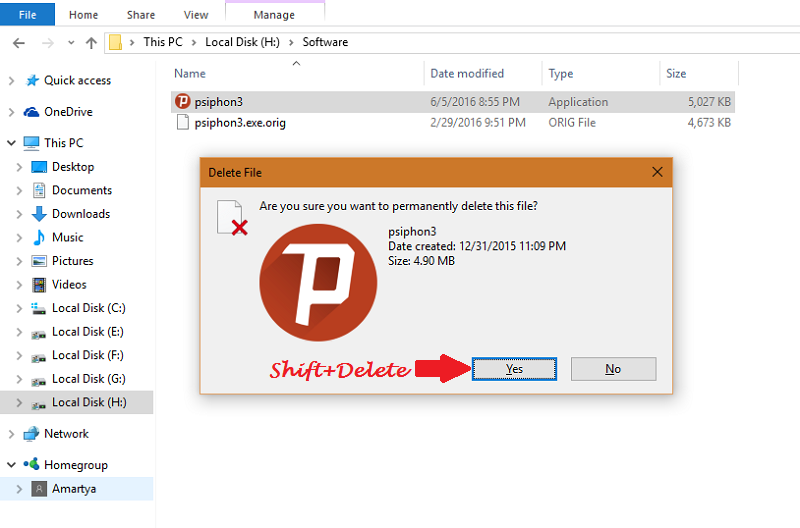Click the This PC monitor icon
The height and width of the screenshot is (528, 800).
pyautogui.click(x=31, y=143)
